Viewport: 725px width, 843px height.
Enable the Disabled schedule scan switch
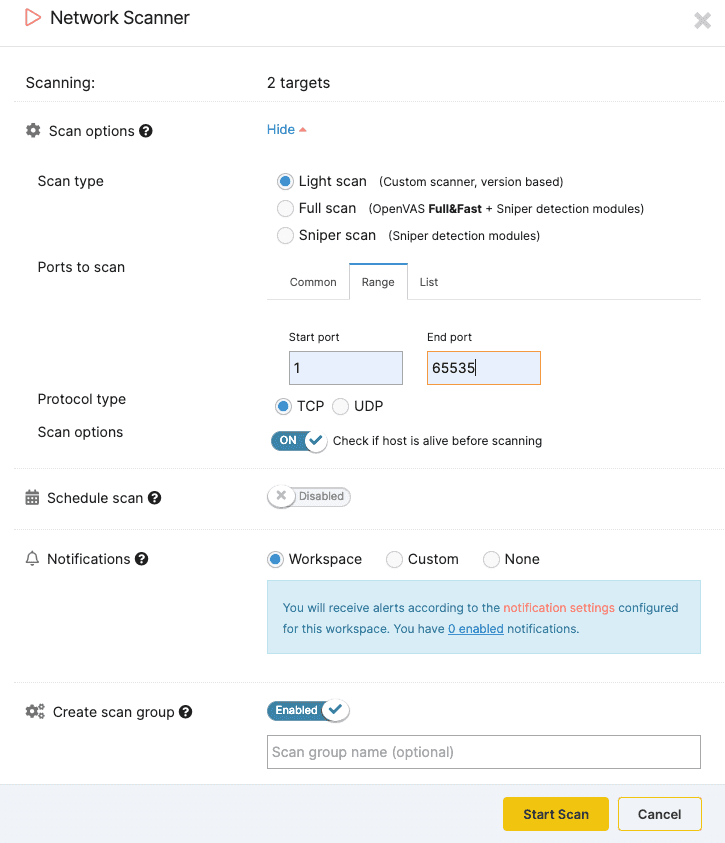(308, 496)
